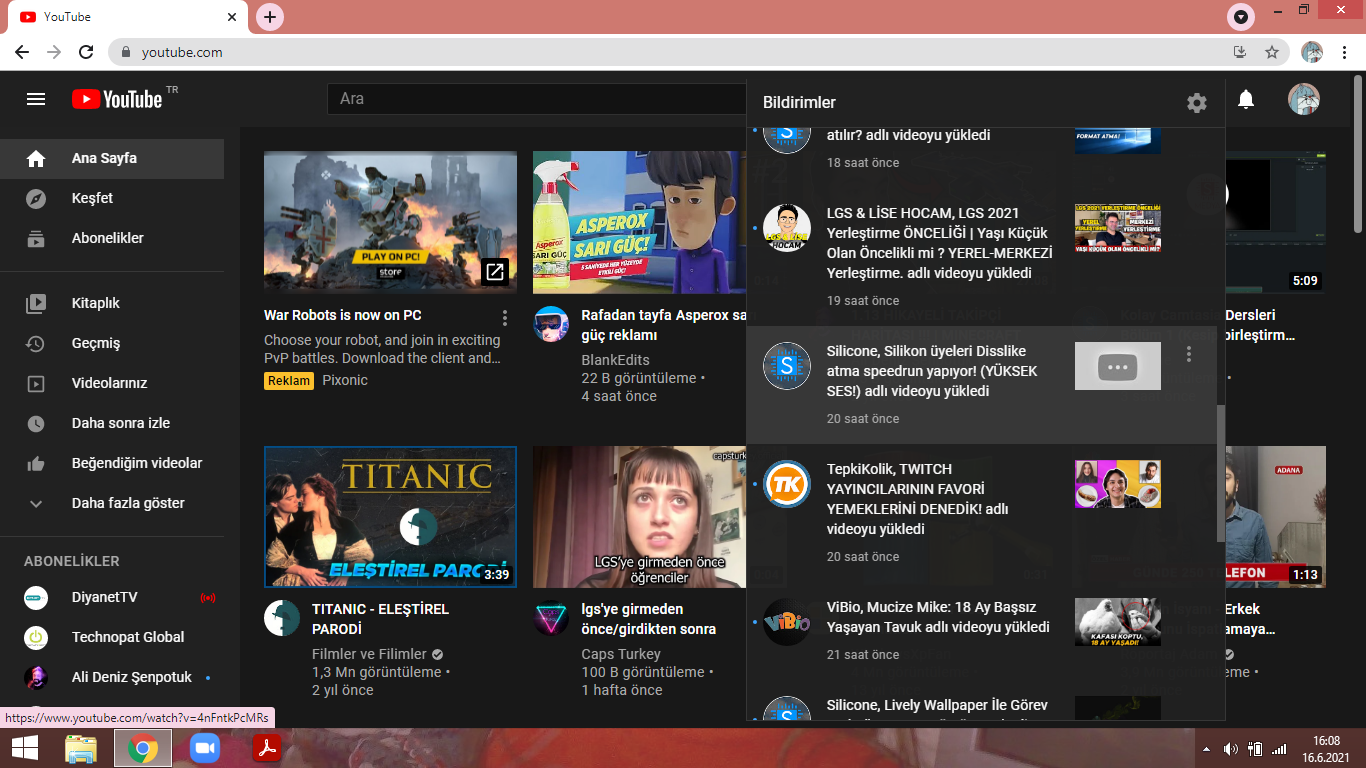This screenshot has width=1366, height=768.
Task: Open TepkiKolik notification video thumbnail
Action: 1118,484
